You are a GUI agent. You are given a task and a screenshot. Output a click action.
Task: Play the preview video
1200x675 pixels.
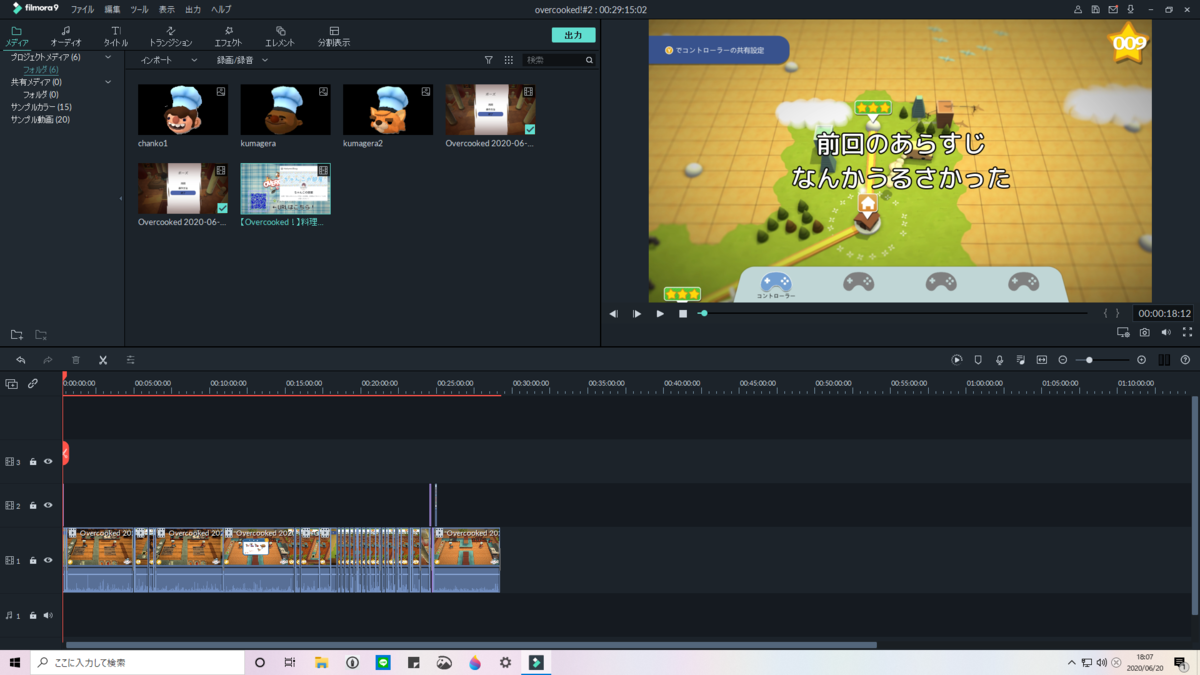click(x=660, y=314)
